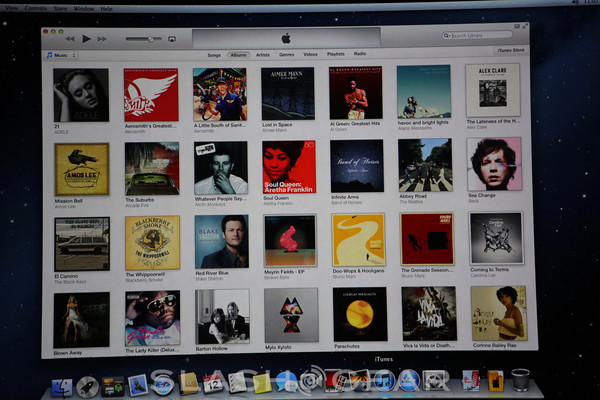Viewport: 600px width, 400px height.
Task: Enter iTunes full screen mode icon
Action: 525,26
